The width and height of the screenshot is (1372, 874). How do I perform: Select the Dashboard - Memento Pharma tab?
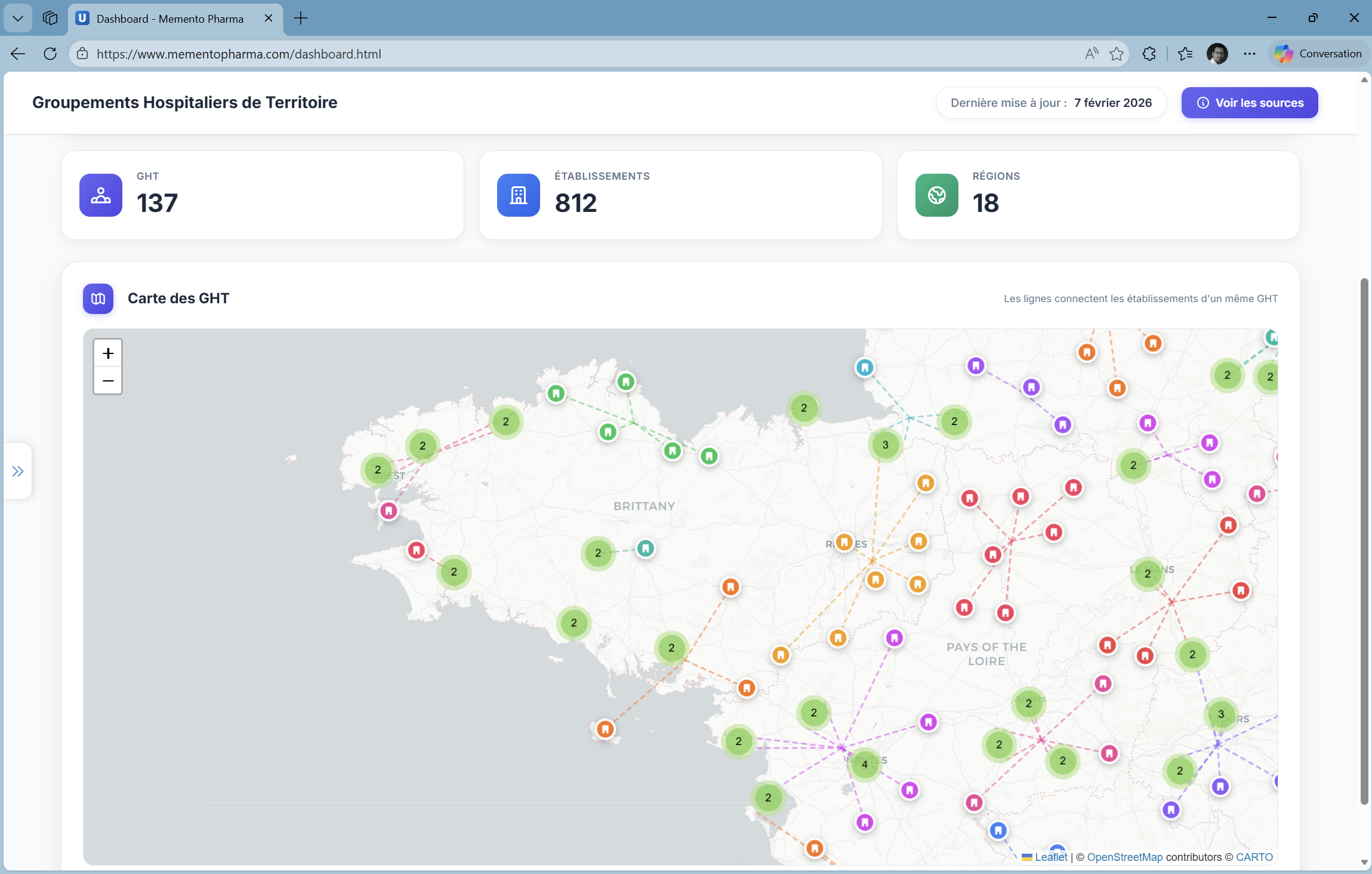tap(170, 19)
